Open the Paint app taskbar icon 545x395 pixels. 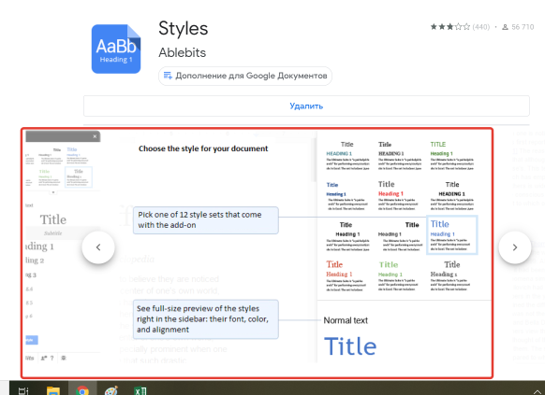click(x=112, y=390)
